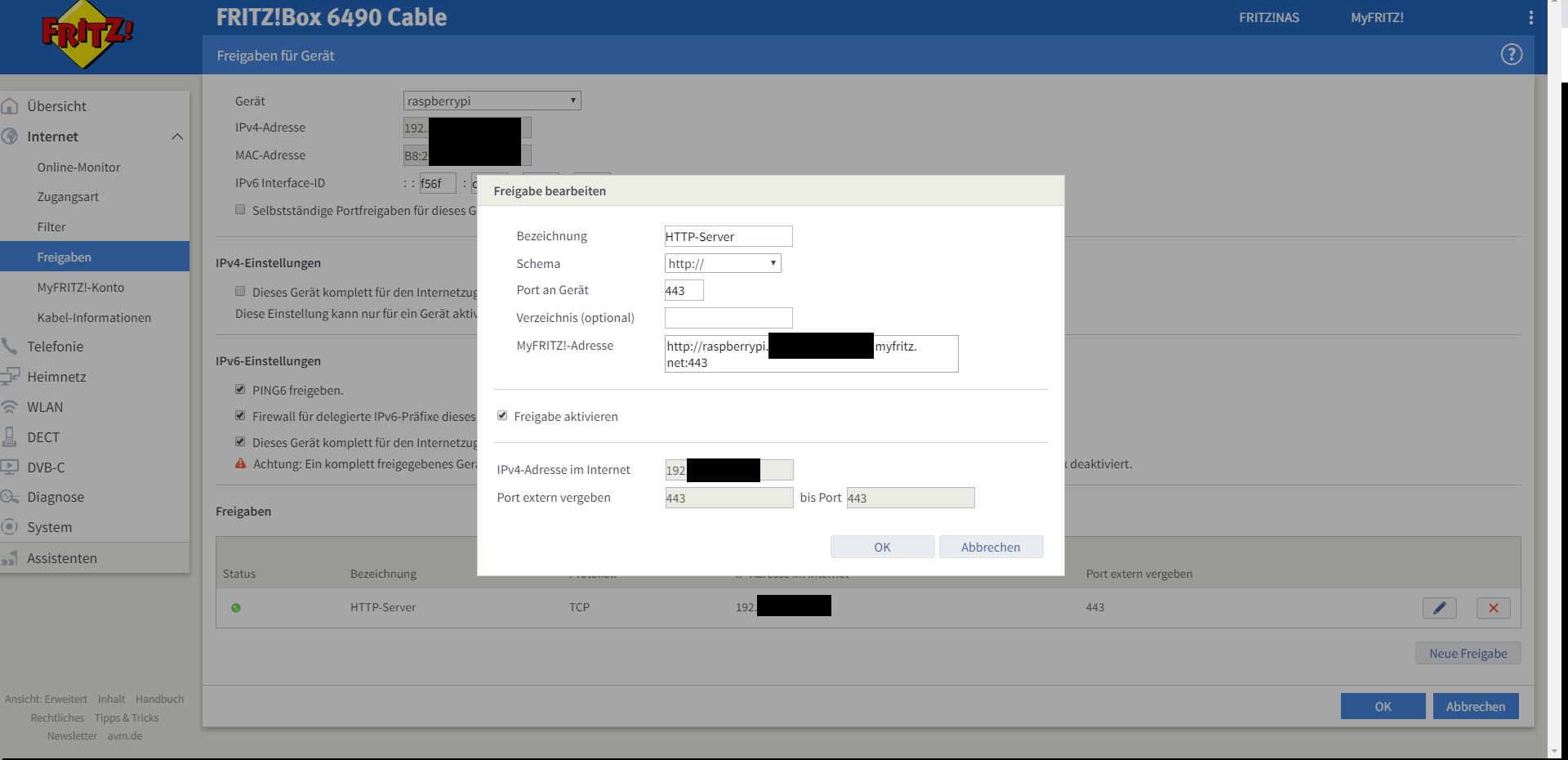The width and height of the screenshot is (1568, 760).
Task: Cancel dialog with Abbrechen button
Action: point(991,547)
